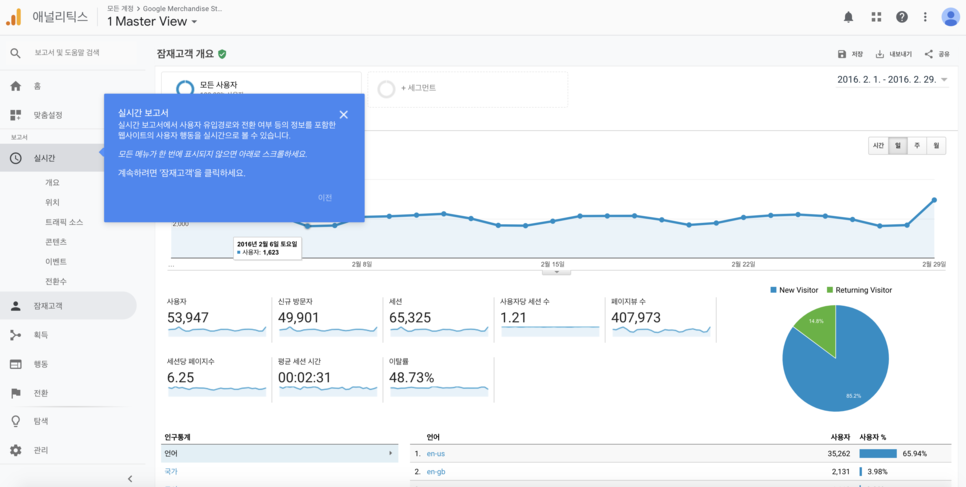This screenshot has height=487, width=966.
Task: Open the three-dot more options menu
Action: 925,17
